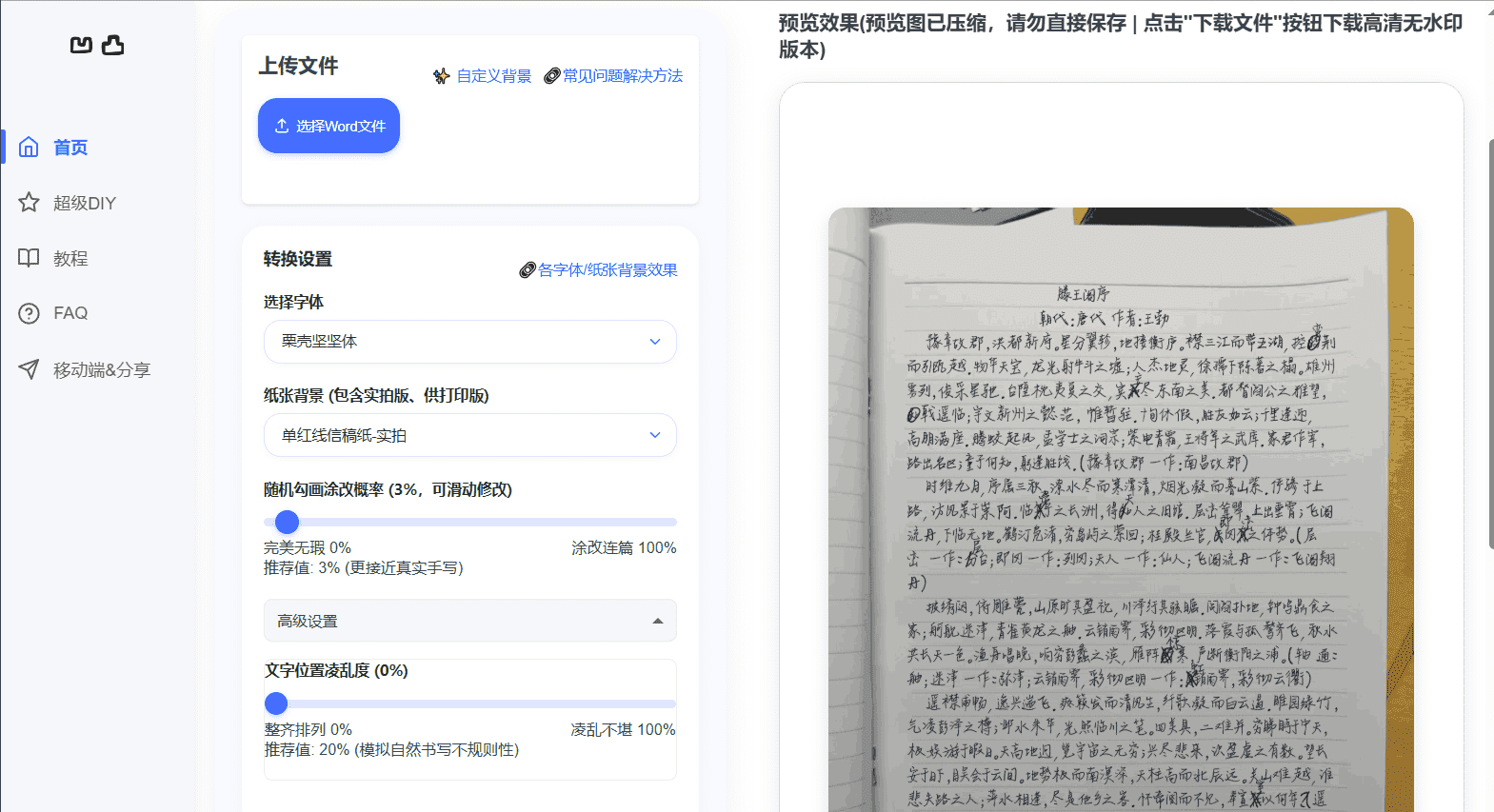The image size is (1494, 812).
Task: Click the home icon in sidebar
Action: click(x=29, y=147)
